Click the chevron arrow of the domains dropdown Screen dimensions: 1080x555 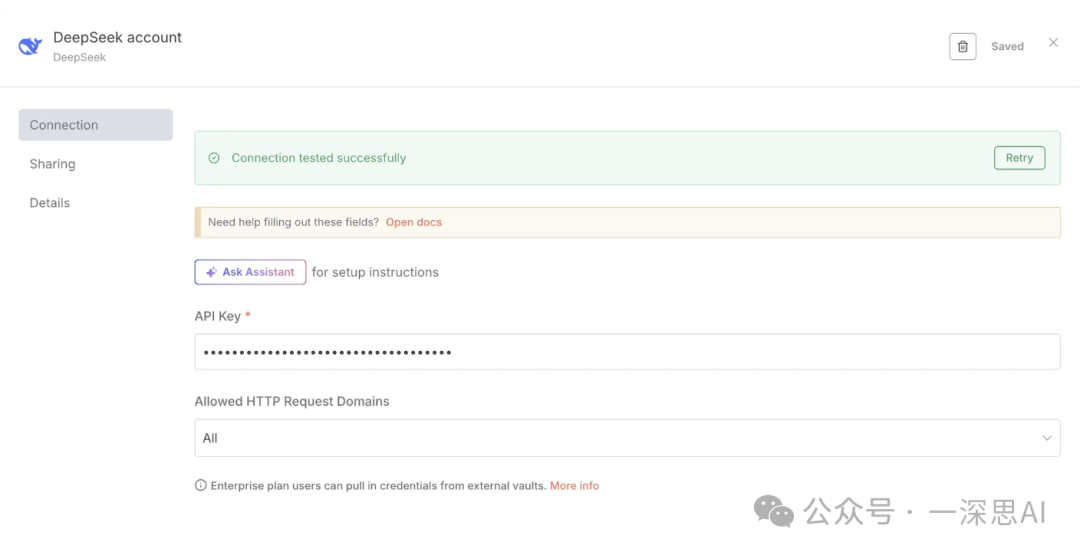[x=1047, y=438]
